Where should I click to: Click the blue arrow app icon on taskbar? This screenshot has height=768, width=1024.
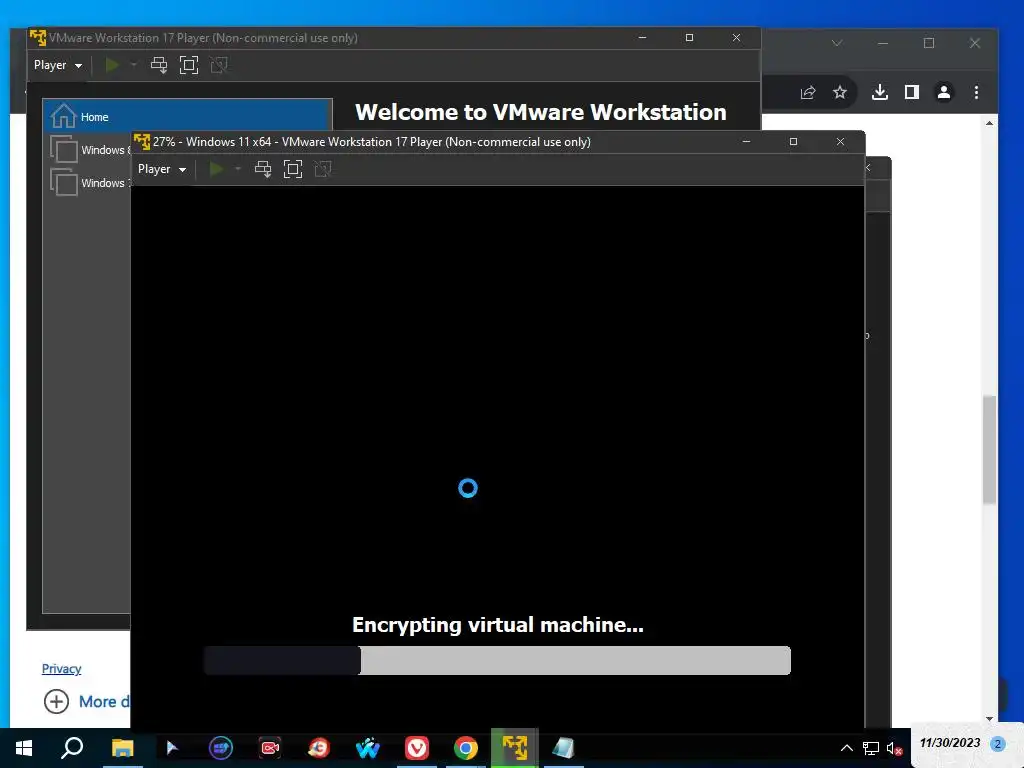[x=172, y=748]
